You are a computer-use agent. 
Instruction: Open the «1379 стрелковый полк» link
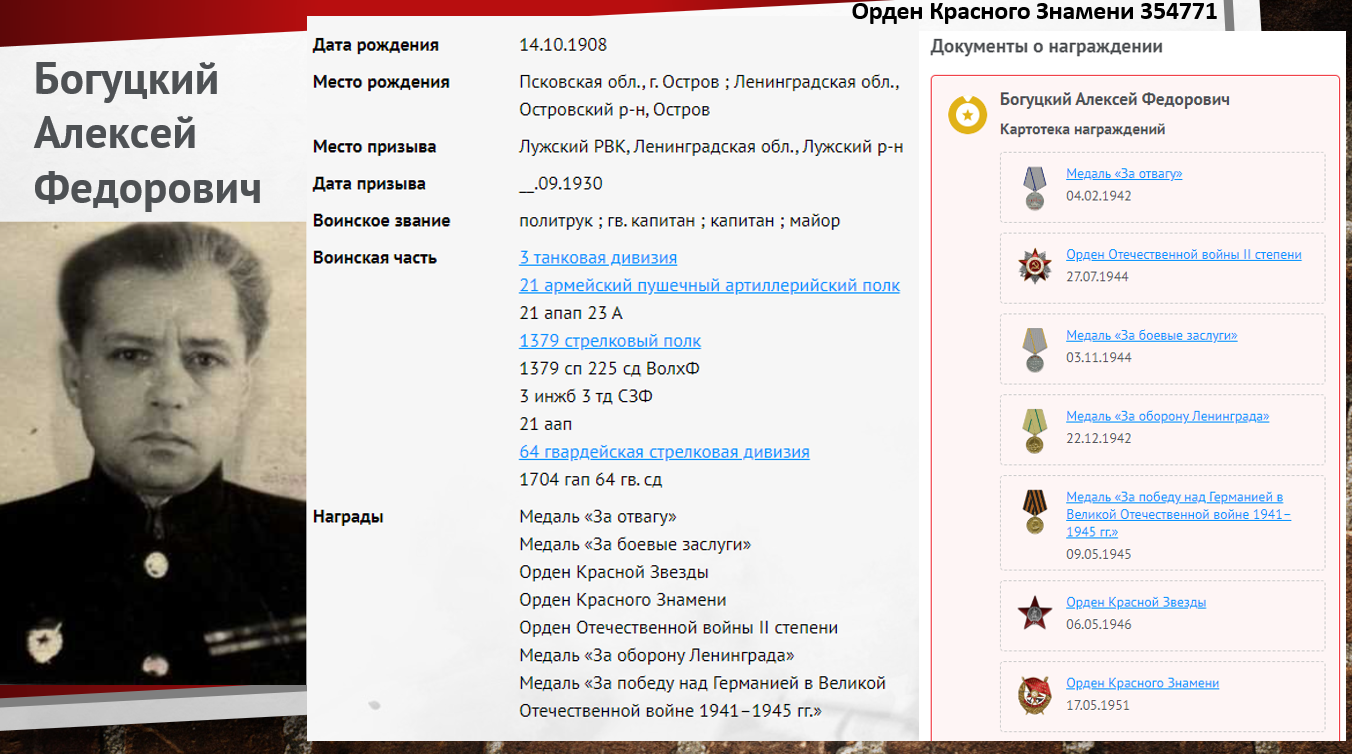[610, 341]
